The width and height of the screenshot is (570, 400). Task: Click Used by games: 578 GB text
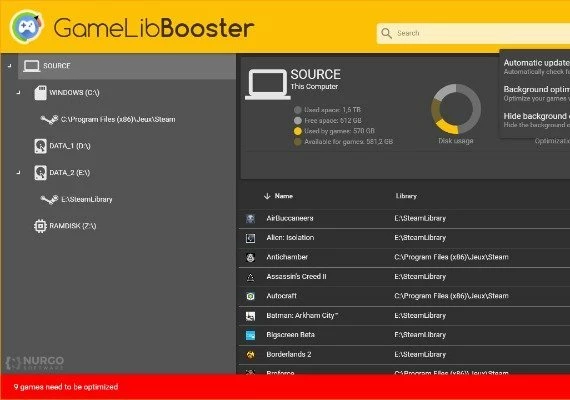pyautogui.click(x=339, y=131)
